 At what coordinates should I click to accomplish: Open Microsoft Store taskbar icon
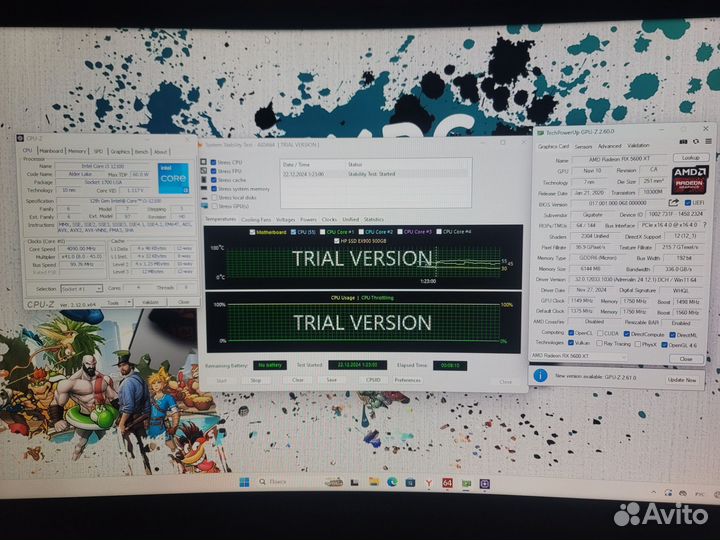(x=410, y=483)
